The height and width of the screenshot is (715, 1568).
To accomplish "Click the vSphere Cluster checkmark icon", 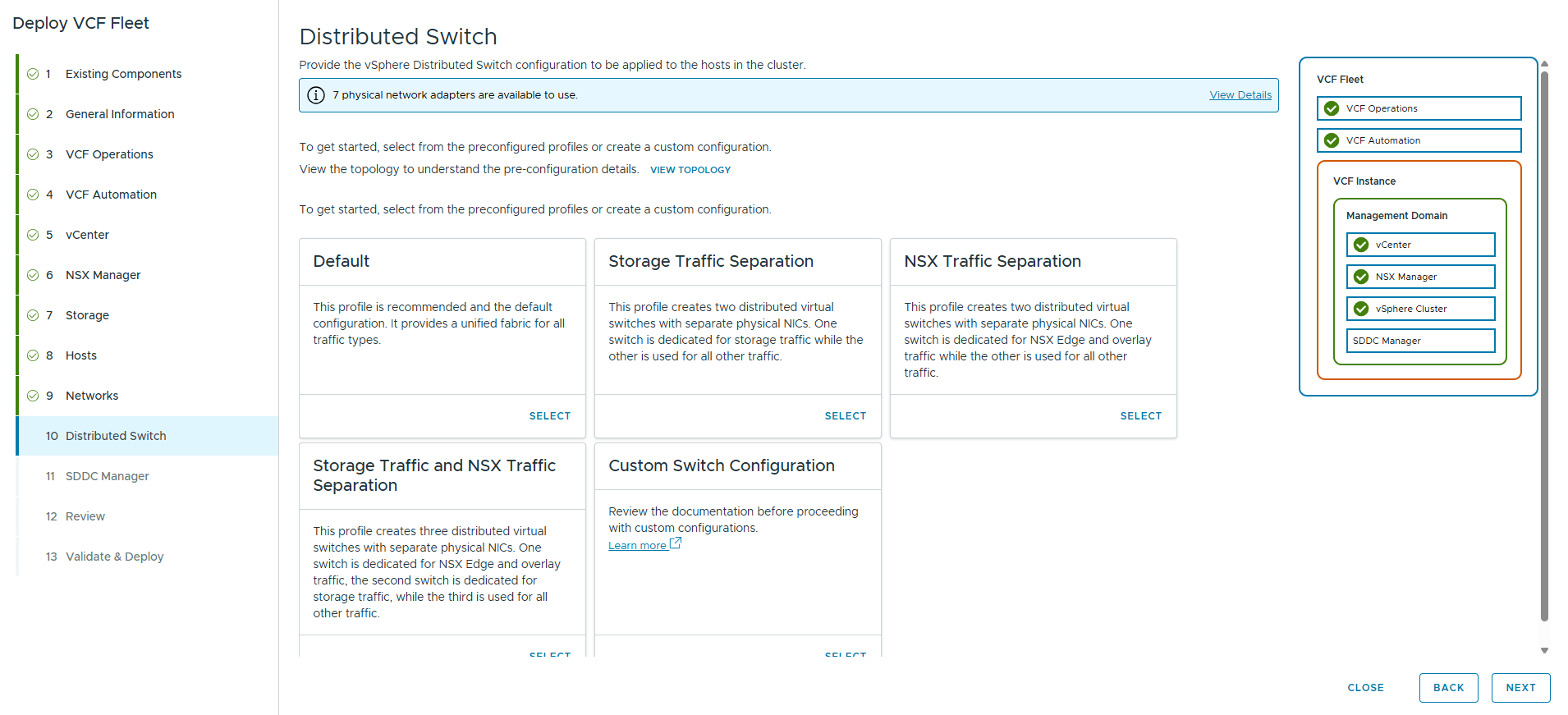I will (1361, 309).
